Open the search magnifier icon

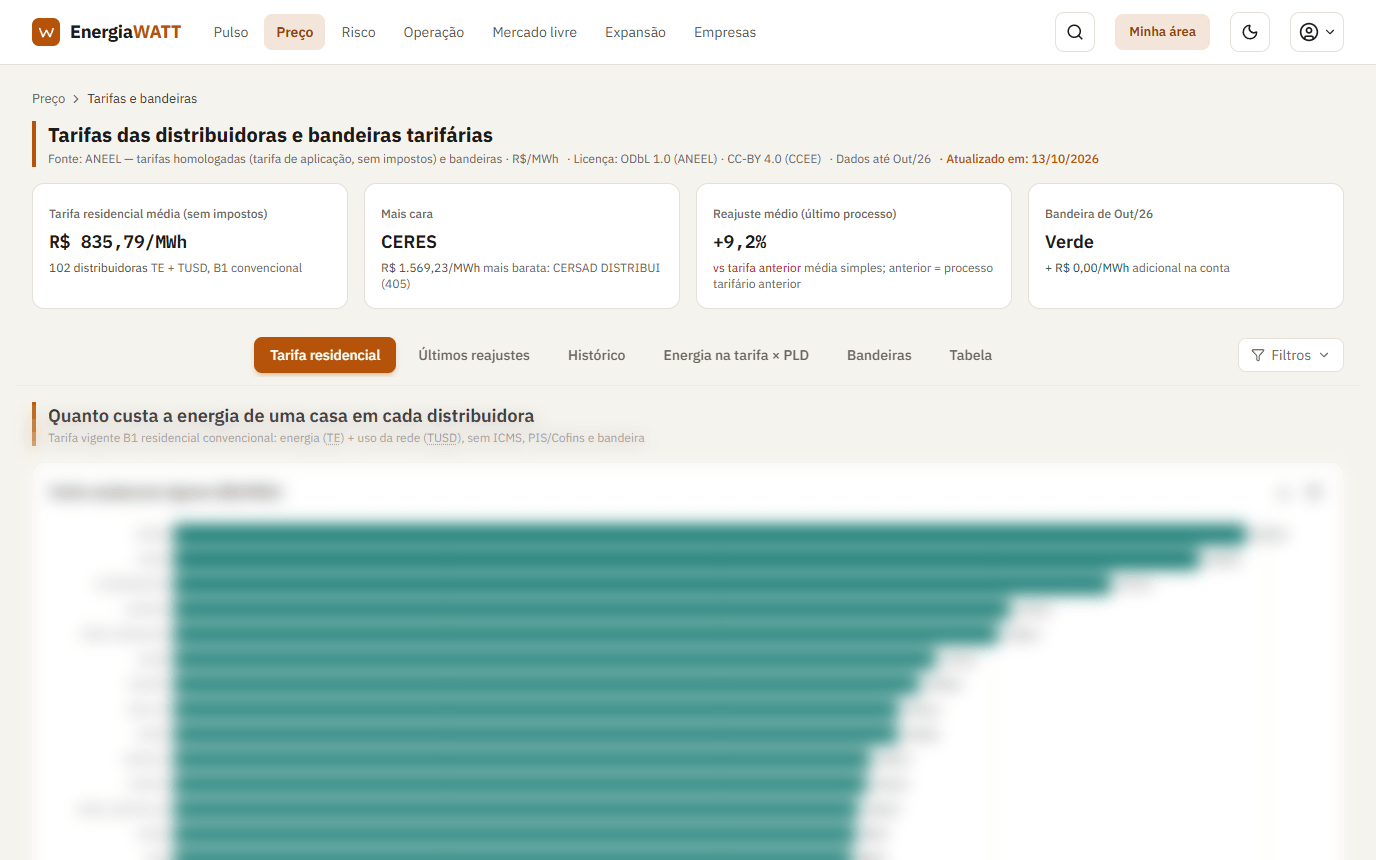click(x=1075, y=32)
